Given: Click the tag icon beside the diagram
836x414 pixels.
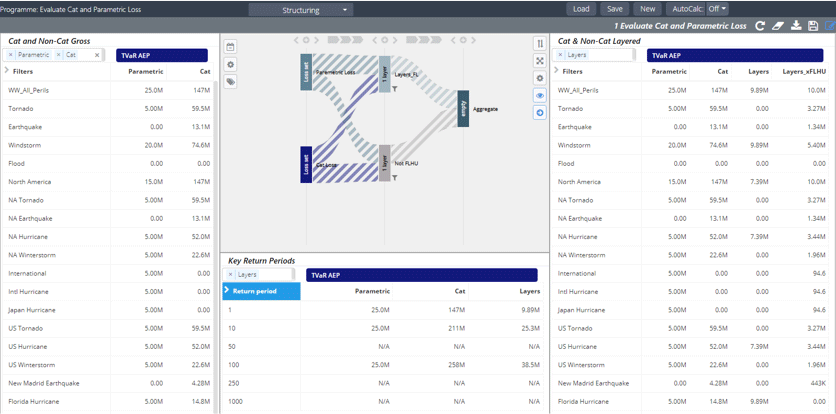Looking at the screenshot, I should pos(230,82).
